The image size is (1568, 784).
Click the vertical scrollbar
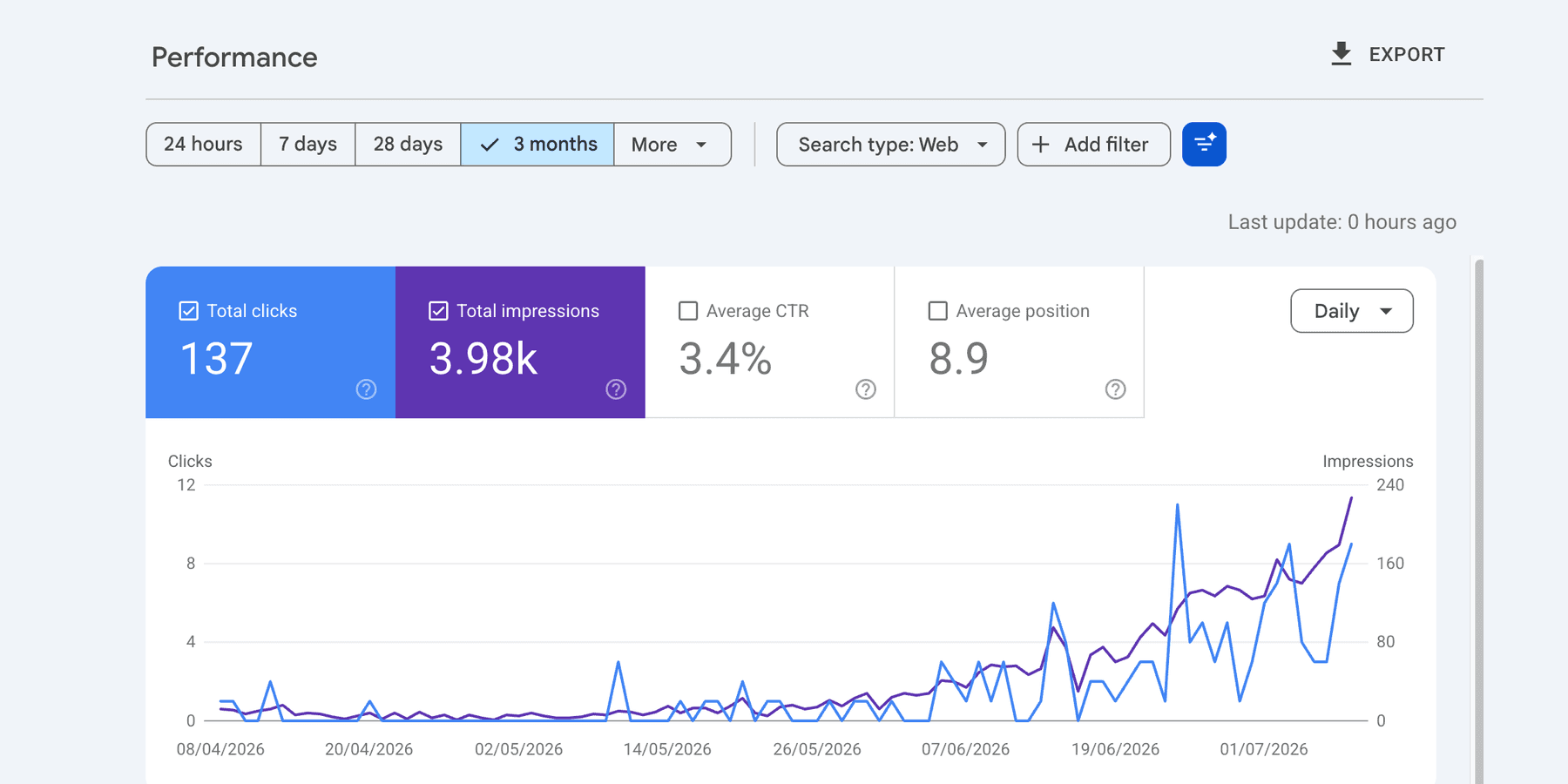[x=1478, y=521]
